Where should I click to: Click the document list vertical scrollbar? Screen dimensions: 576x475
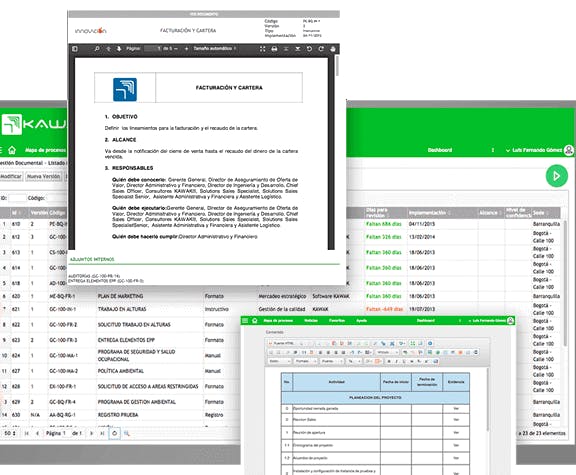(x=564, y=283)
